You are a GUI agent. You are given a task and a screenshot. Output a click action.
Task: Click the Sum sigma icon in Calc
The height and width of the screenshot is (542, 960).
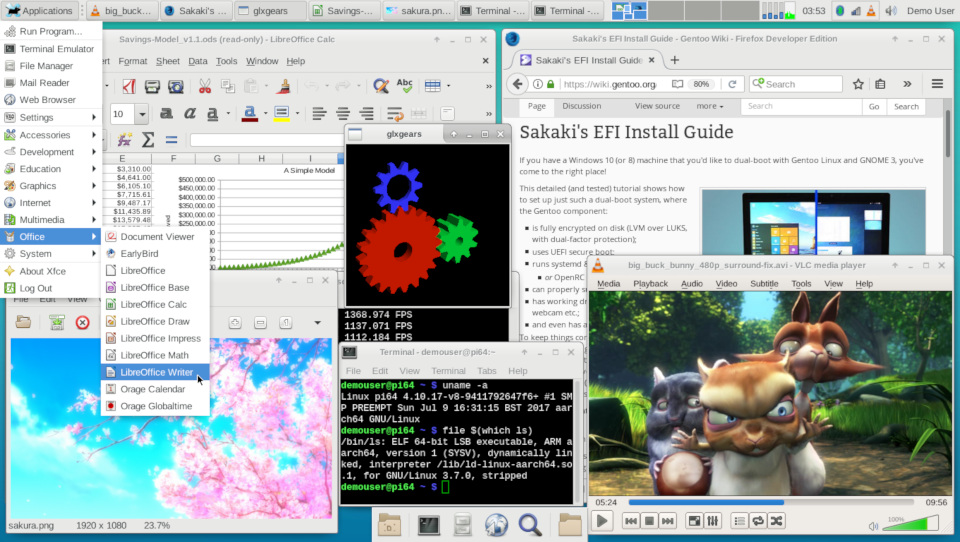tap(148, 140)
